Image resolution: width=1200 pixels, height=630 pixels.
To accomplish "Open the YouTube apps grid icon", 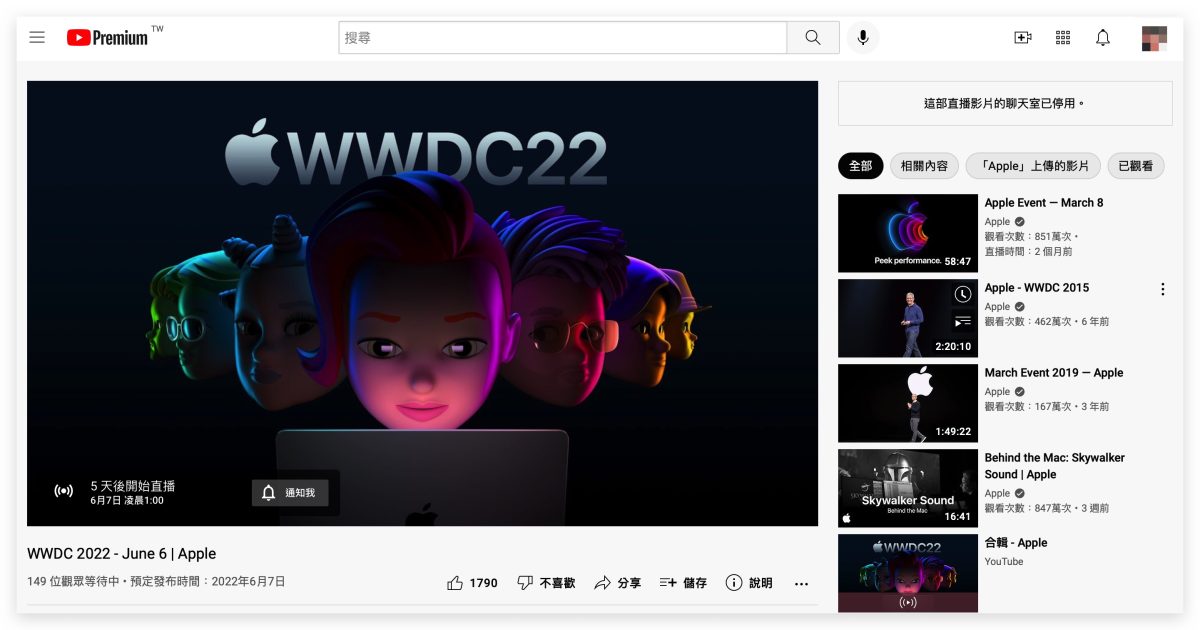I will coord(1063,37).
